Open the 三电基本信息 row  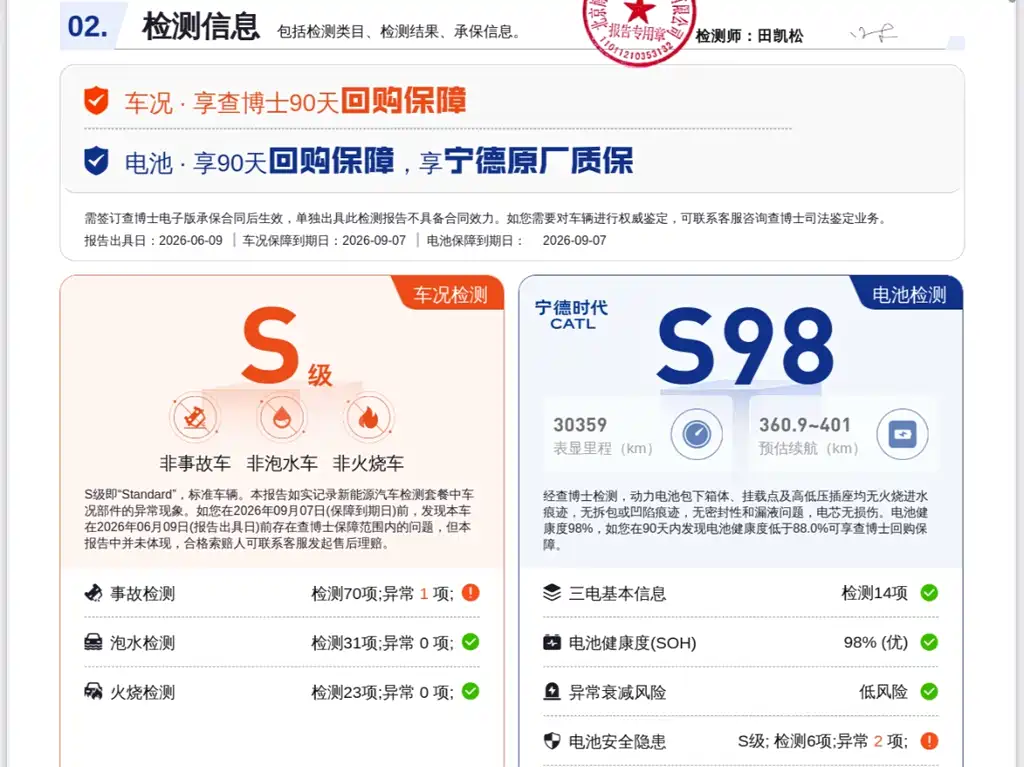741,593
